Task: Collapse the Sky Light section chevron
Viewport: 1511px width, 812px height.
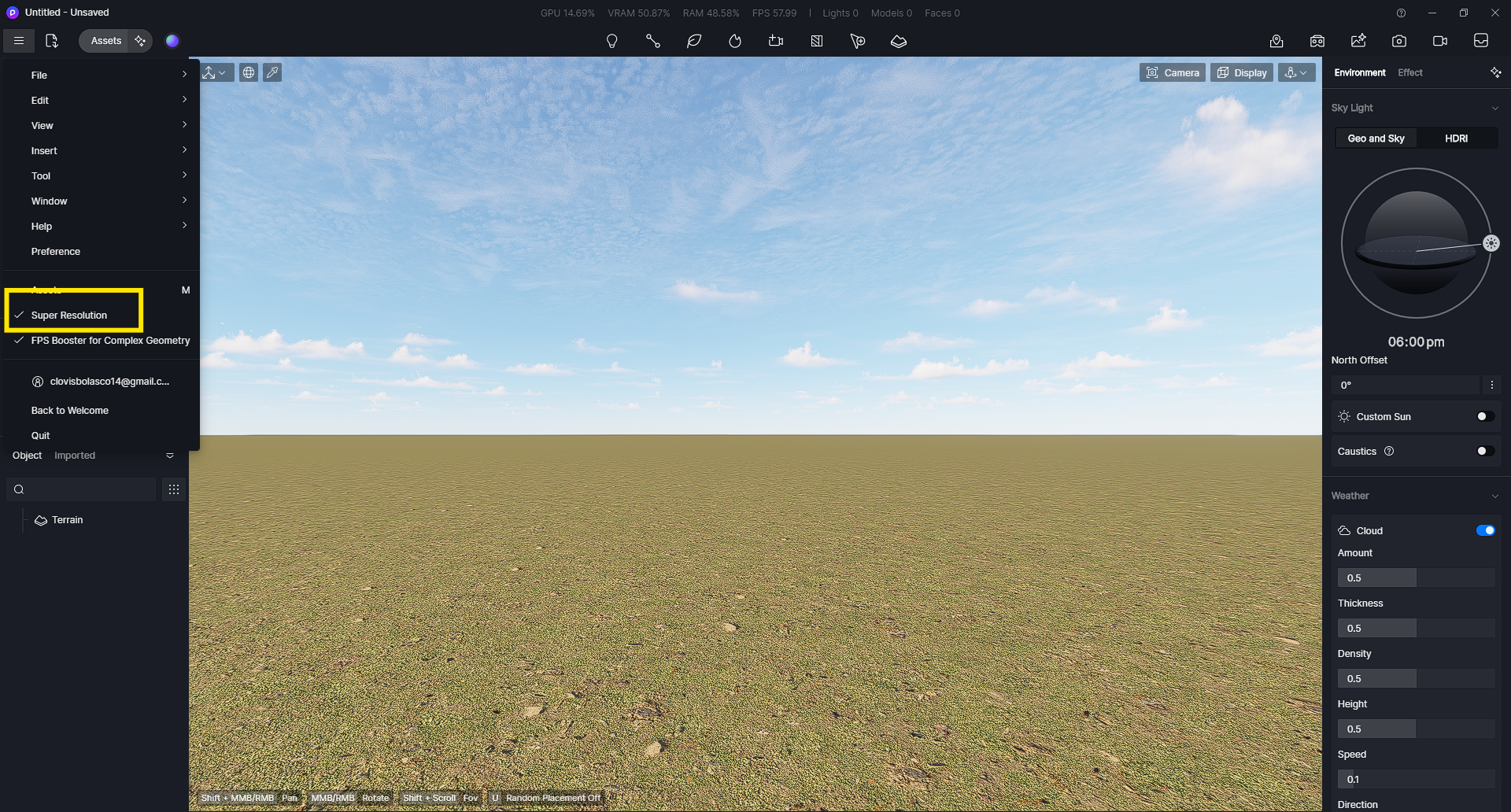Action: click(x=1494, y=108)
